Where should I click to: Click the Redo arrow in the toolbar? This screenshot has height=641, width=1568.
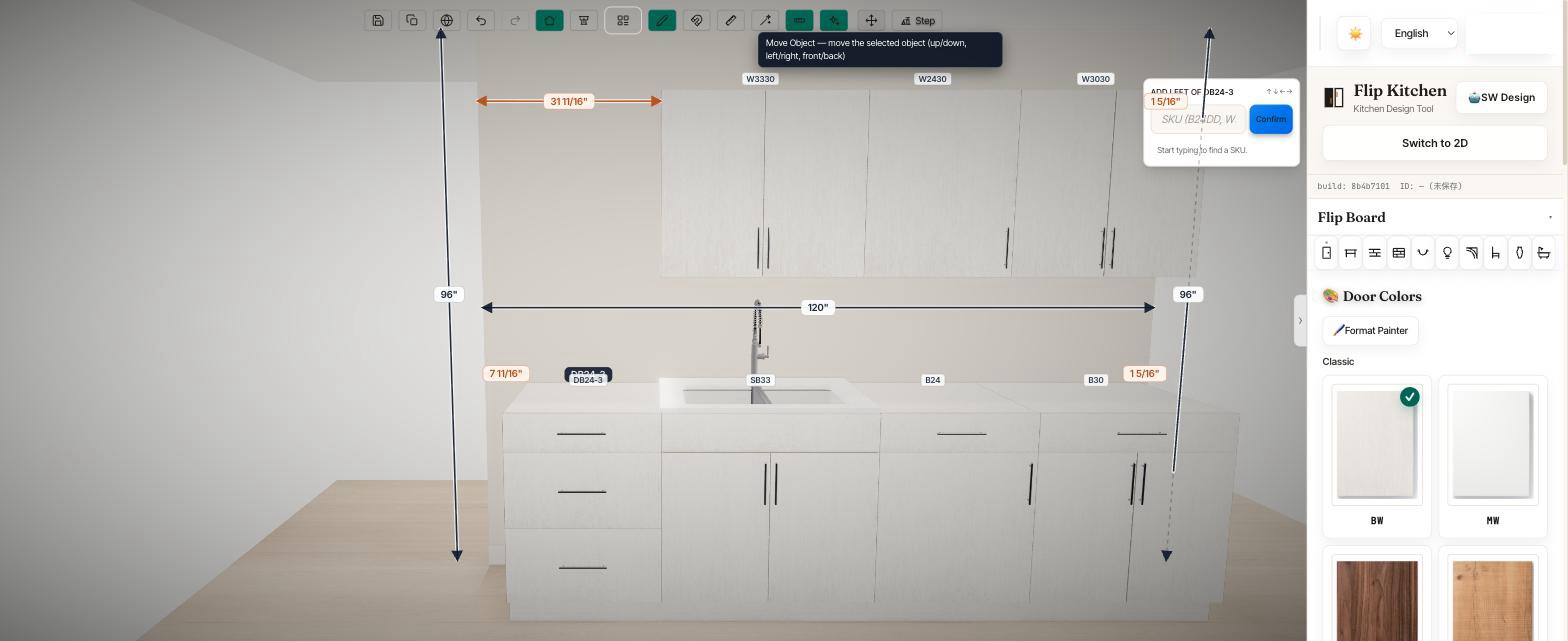coord(515,20)
